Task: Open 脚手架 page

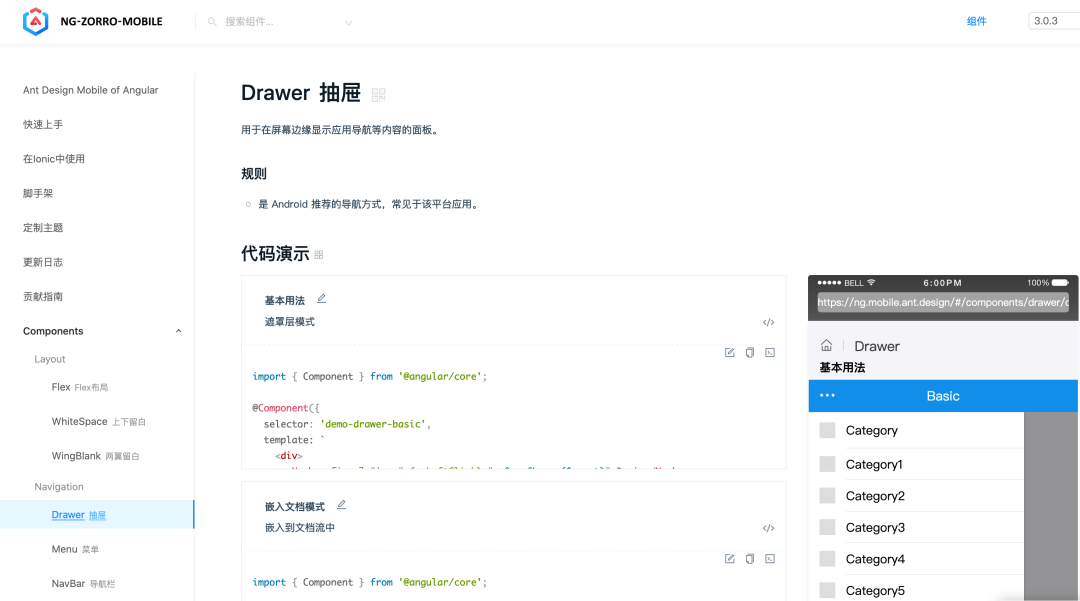Action: tap(38, 193)
